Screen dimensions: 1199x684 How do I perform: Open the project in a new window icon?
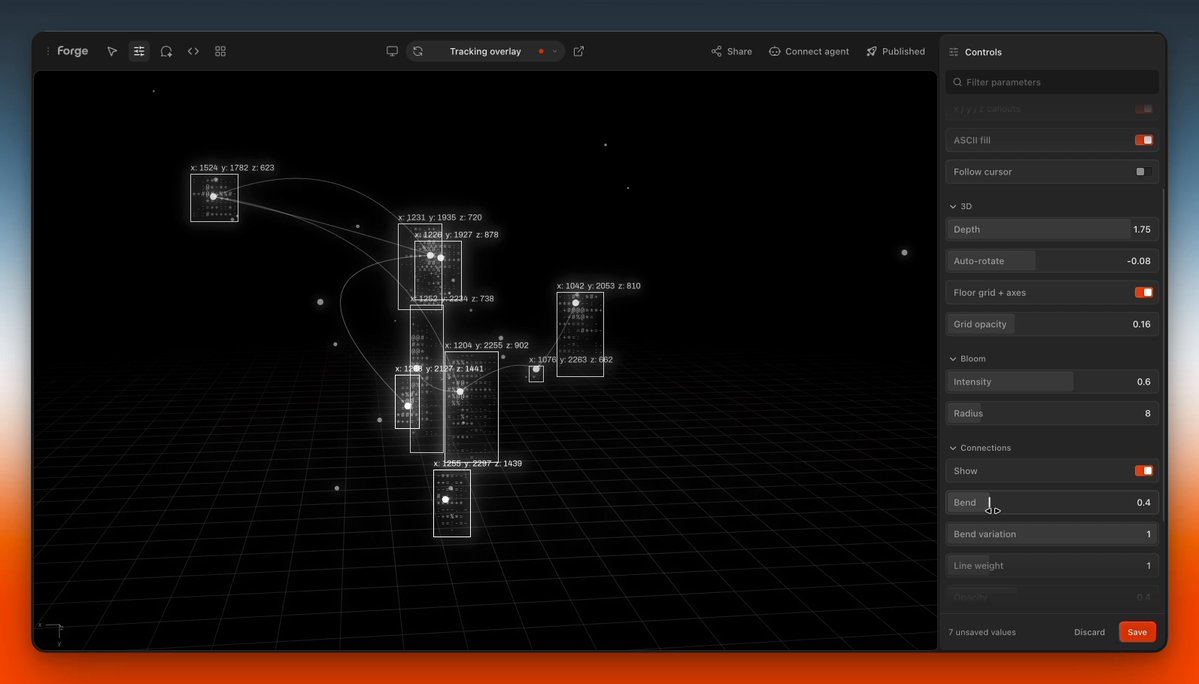579,51
